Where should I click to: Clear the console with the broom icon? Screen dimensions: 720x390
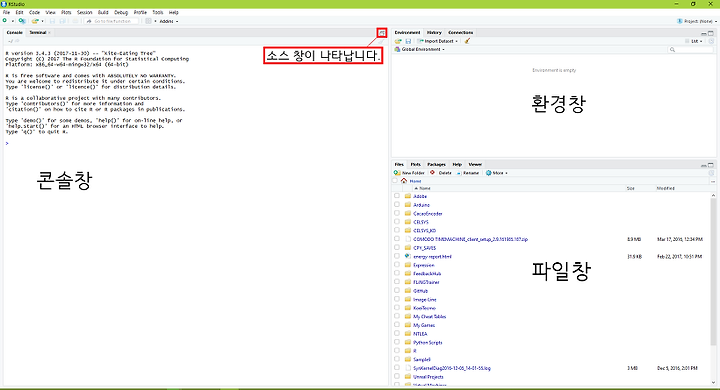point(381,41)
